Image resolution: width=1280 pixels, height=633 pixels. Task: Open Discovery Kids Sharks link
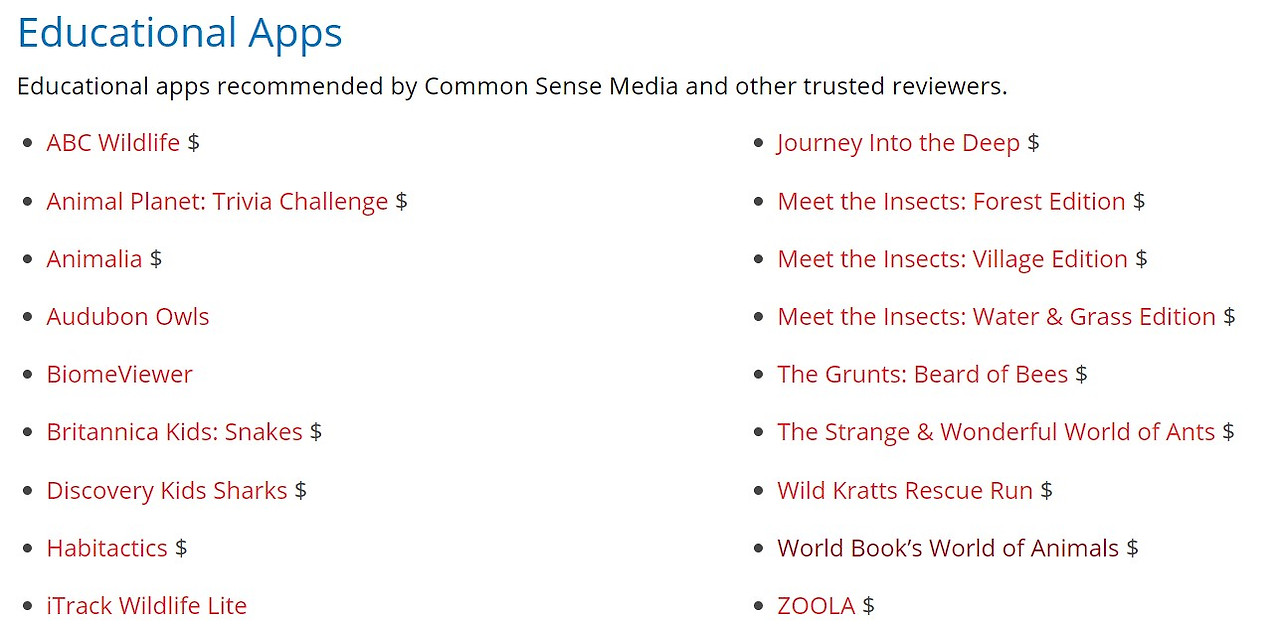pyautogui.click(x=167, y=491)
